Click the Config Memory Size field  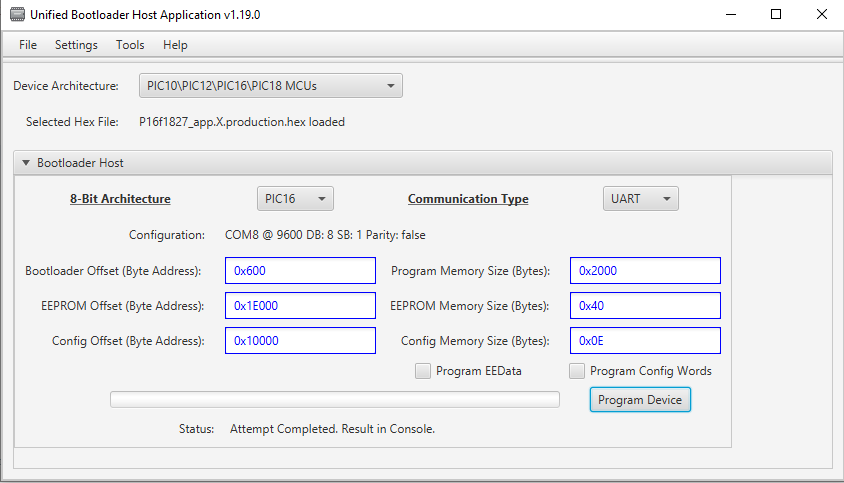pyautogui.click(x=645, y=341)
